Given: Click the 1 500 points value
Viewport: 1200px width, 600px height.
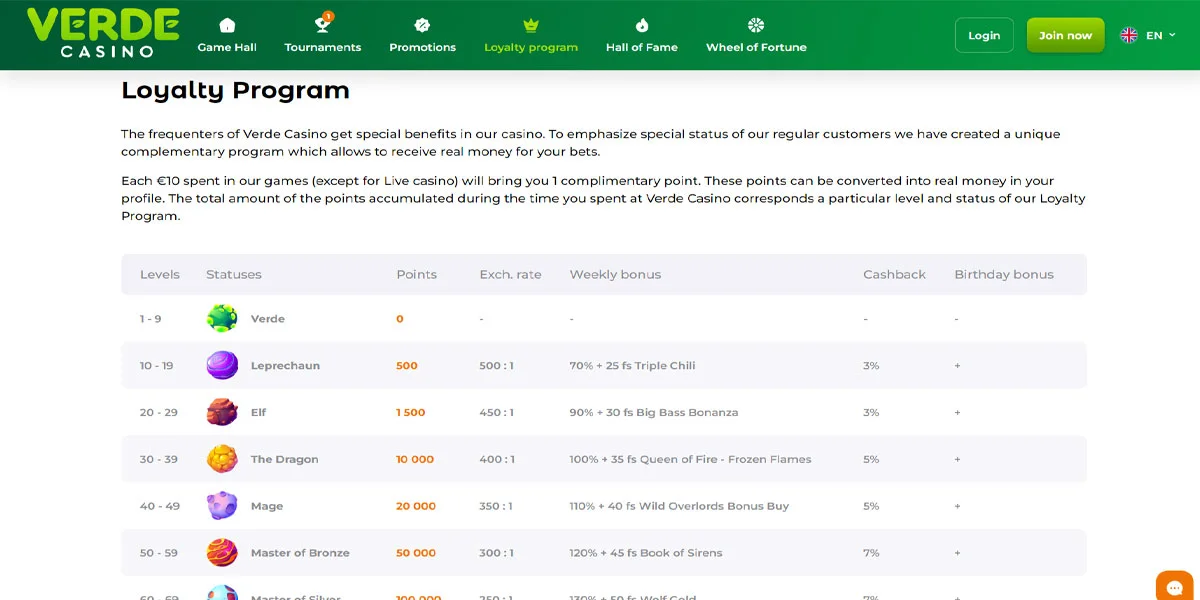Looking at the screenshot, I should click(411, 412).
